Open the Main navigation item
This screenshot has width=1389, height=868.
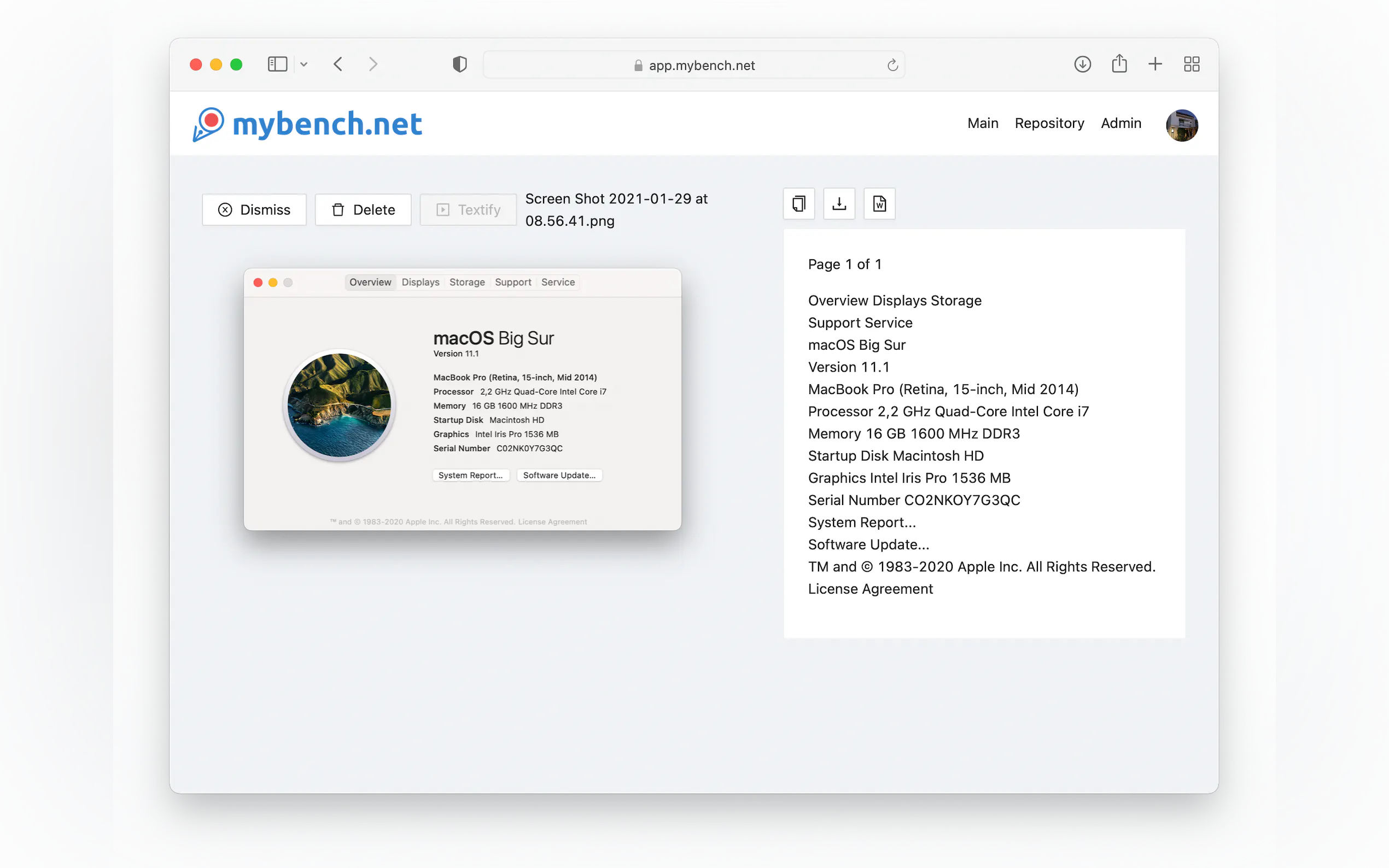pos(983,124)
